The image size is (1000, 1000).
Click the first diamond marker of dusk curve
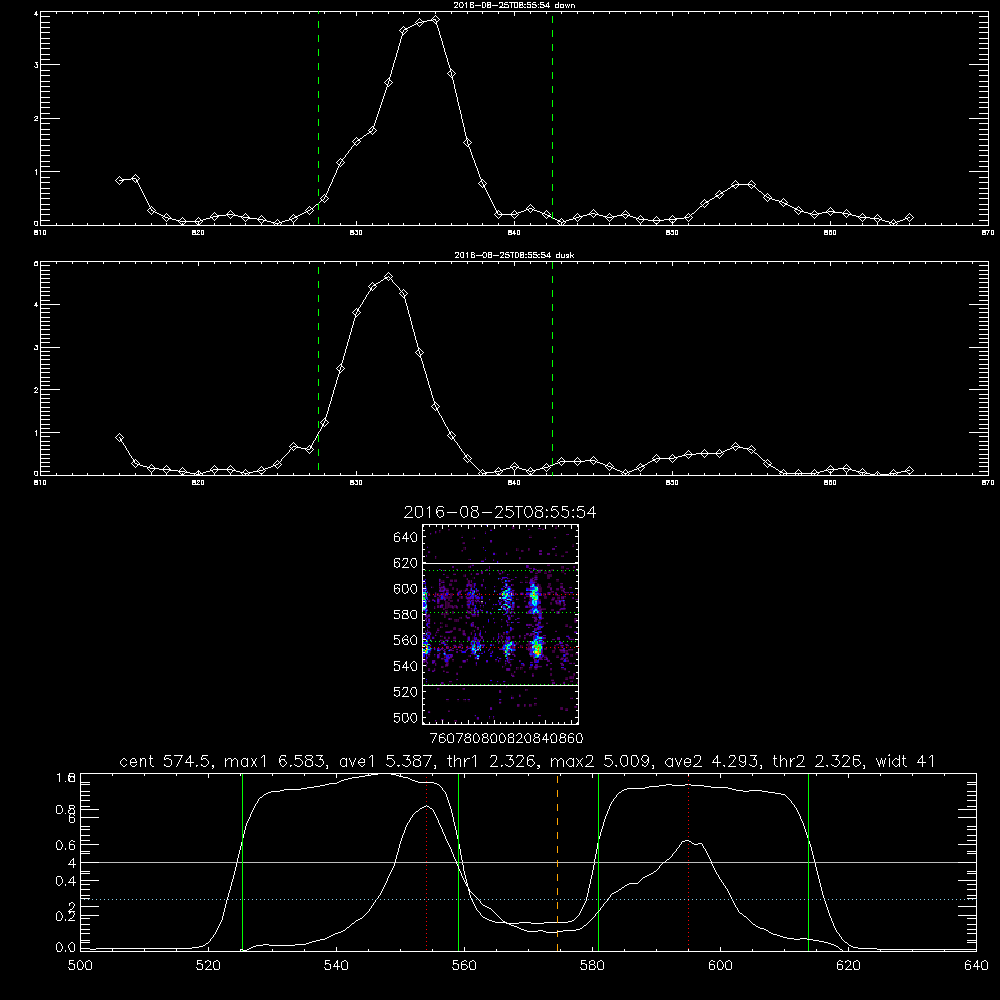(119, 438)
